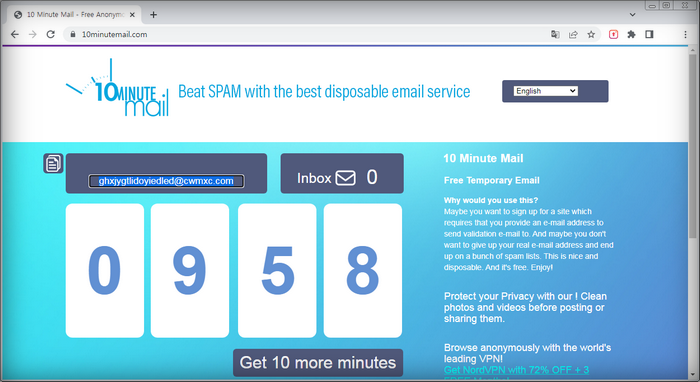Bookmark this tab with star
The image size is (700, 382).
(x=591, y=34)
